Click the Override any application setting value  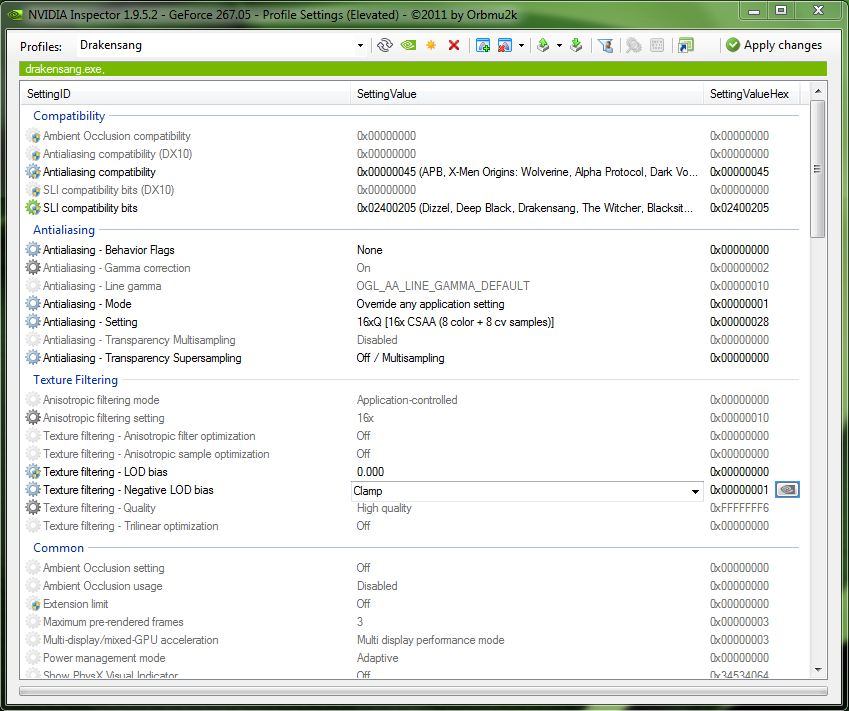tap(430, 304)
